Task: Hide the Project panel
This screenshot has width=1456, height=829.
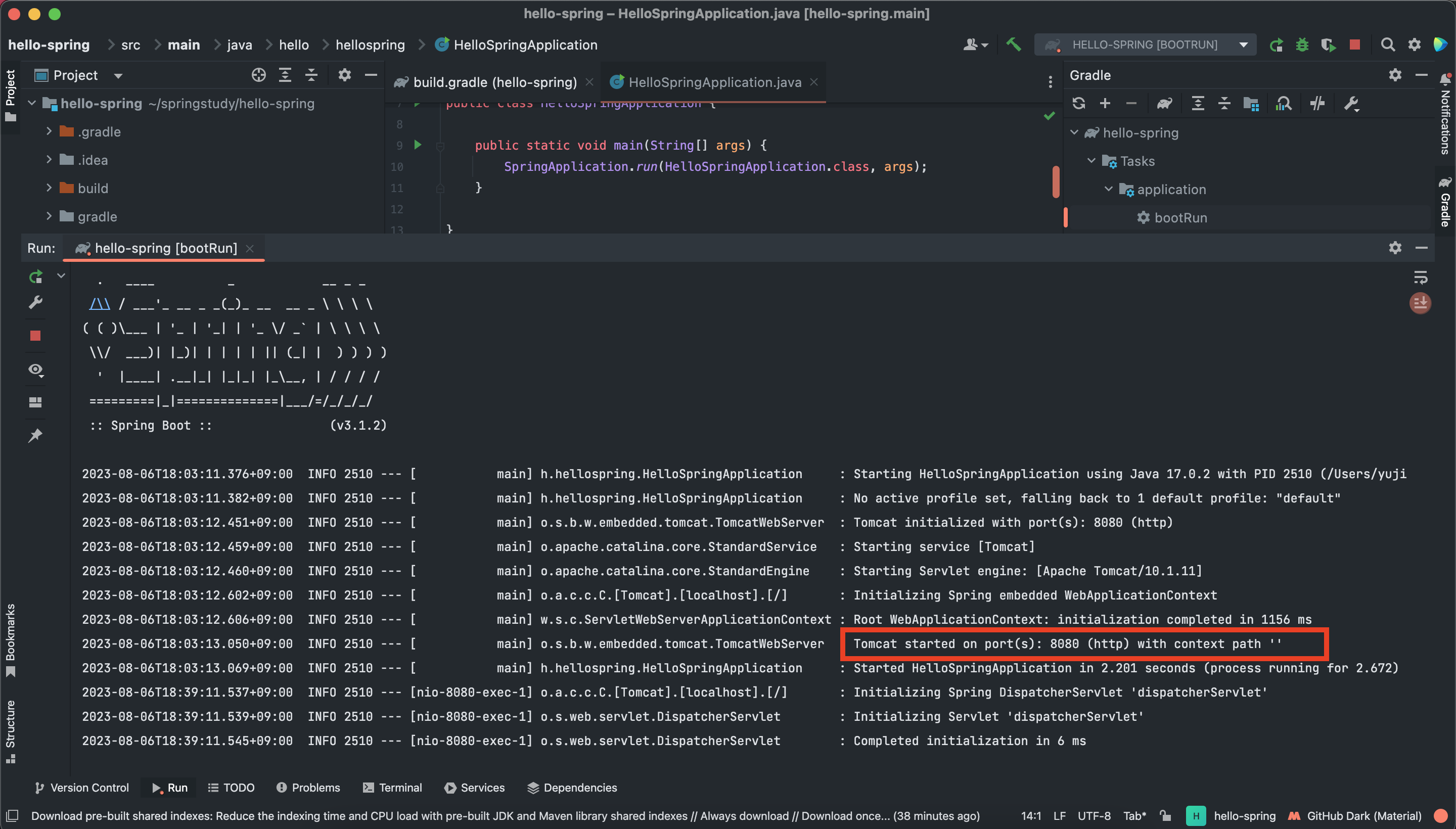Action: [x=371, y=75]
